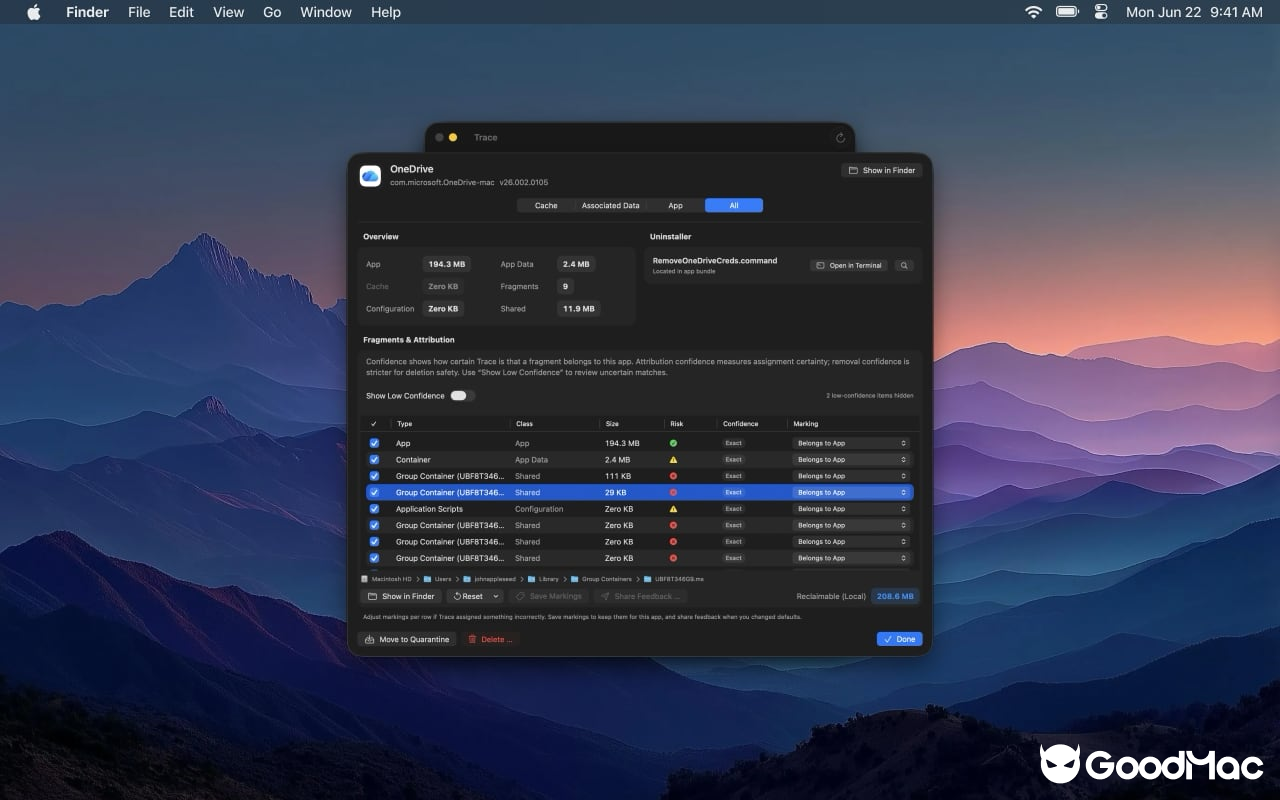Uncheck the Container row checkbox
The image size is (1280, 800).
click(374, 460)
